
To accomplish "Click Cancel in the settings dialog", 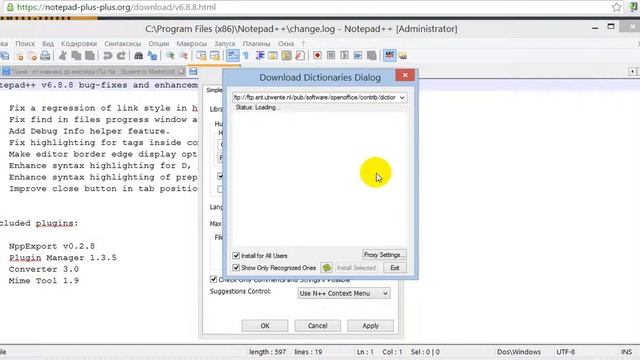I will click(x=318, y=326).
